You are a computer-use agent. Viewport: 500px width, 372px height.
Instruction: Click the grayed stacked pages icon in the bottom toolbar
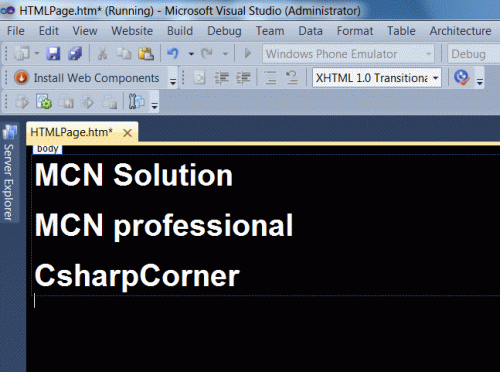tap(110, 102)
